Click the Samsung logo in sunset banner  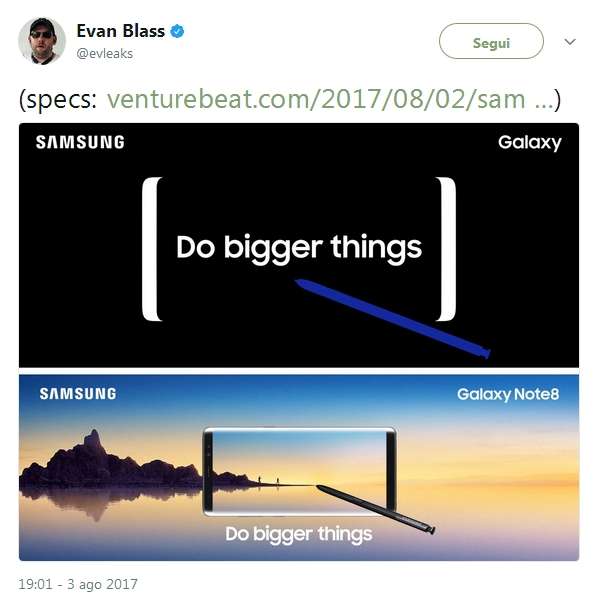[x=78, y=394]
